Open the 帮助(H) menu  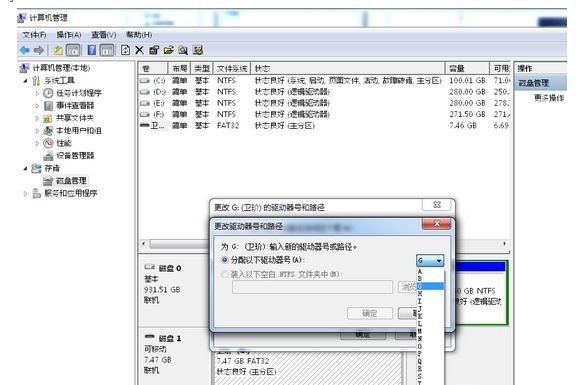[139, 35]
